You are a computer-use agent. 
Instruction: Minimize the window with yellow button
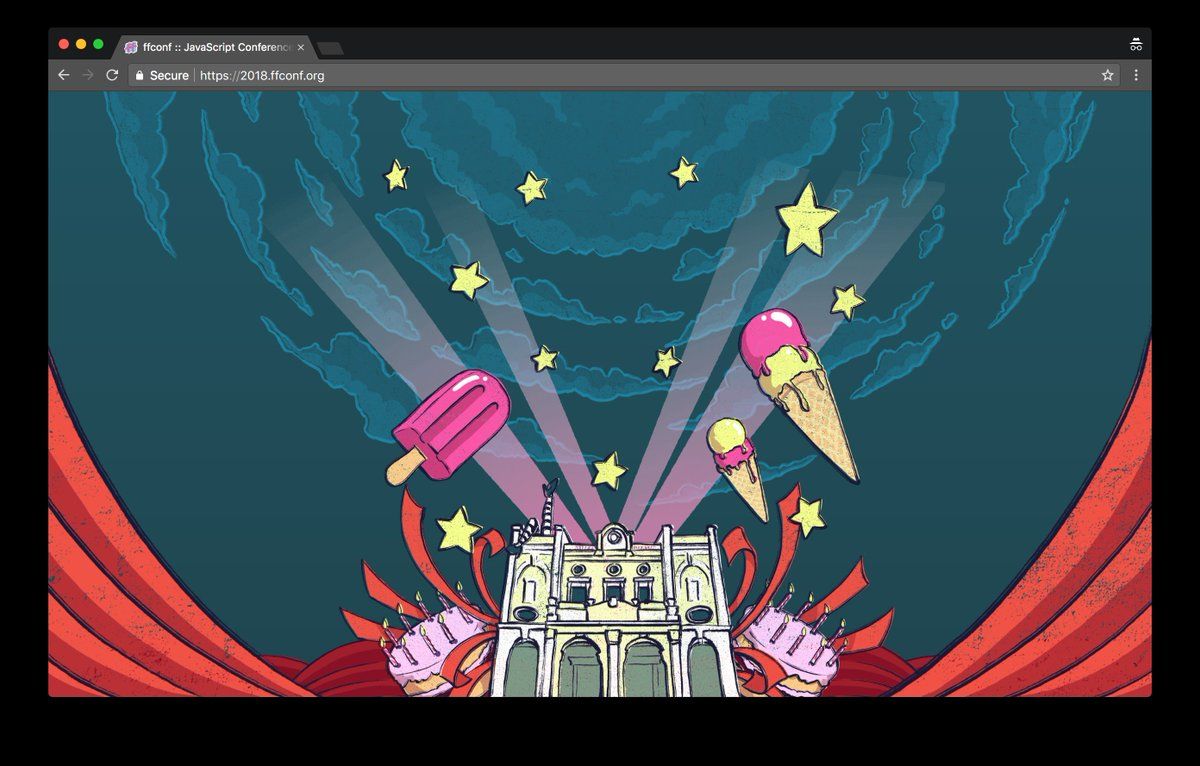[x=81, y=44]
